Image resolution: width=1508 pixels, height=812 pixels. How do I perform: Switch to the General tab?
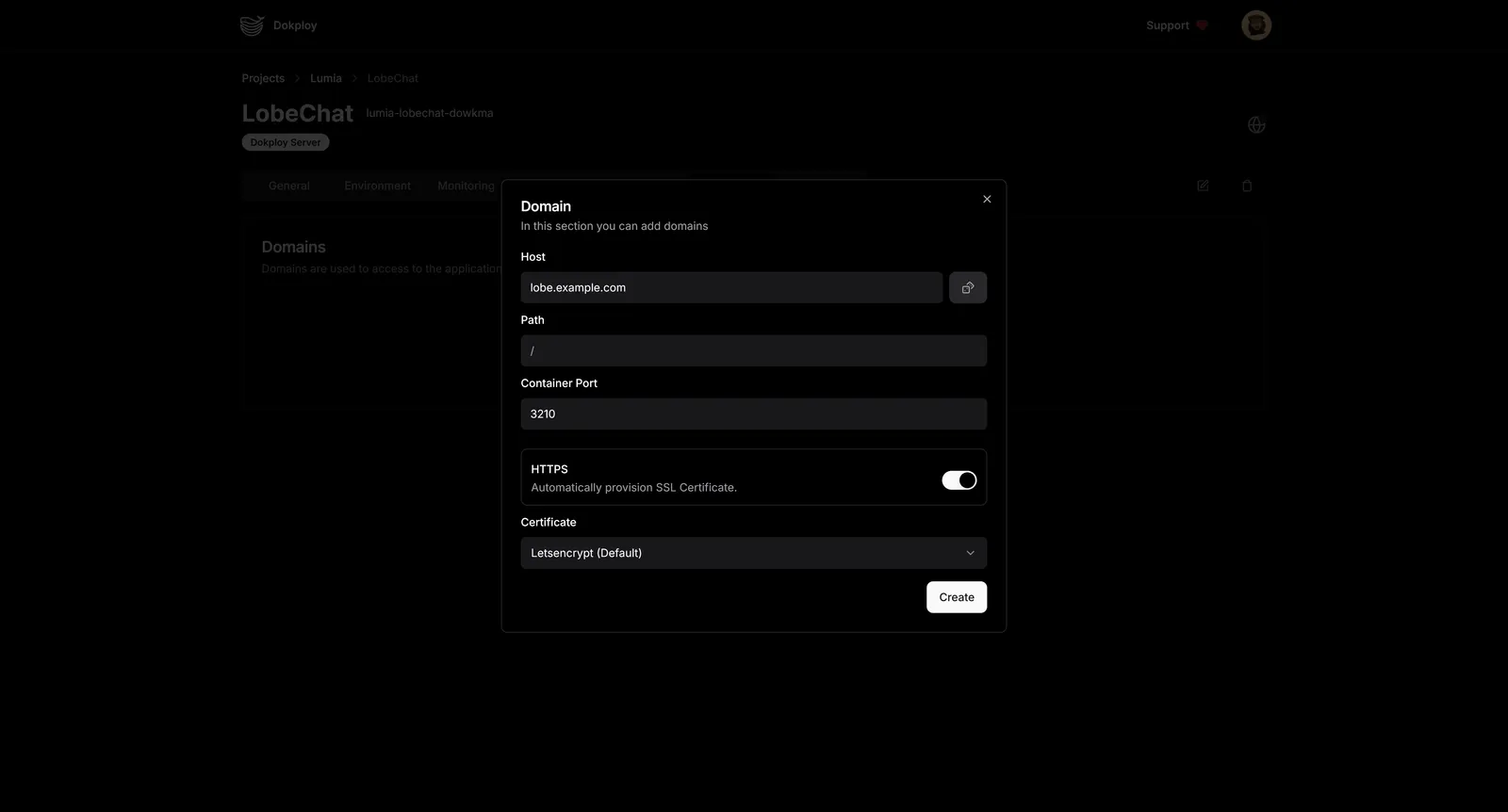click(x=288, y=187)
